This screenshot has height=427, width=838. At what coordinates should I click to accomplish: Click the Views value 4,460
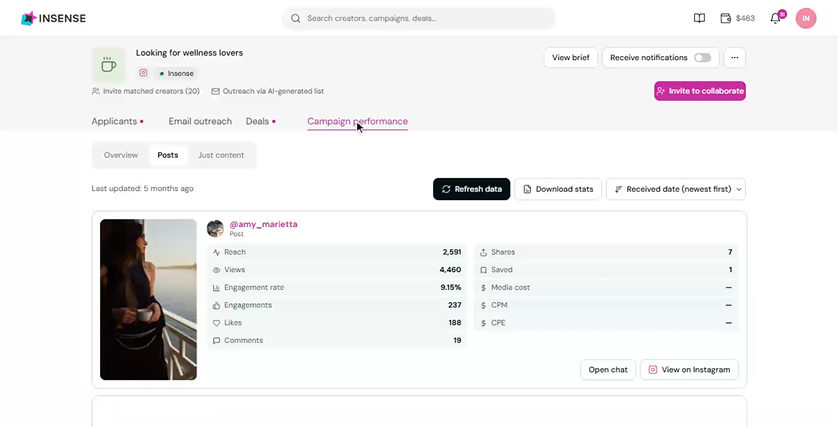450,270
